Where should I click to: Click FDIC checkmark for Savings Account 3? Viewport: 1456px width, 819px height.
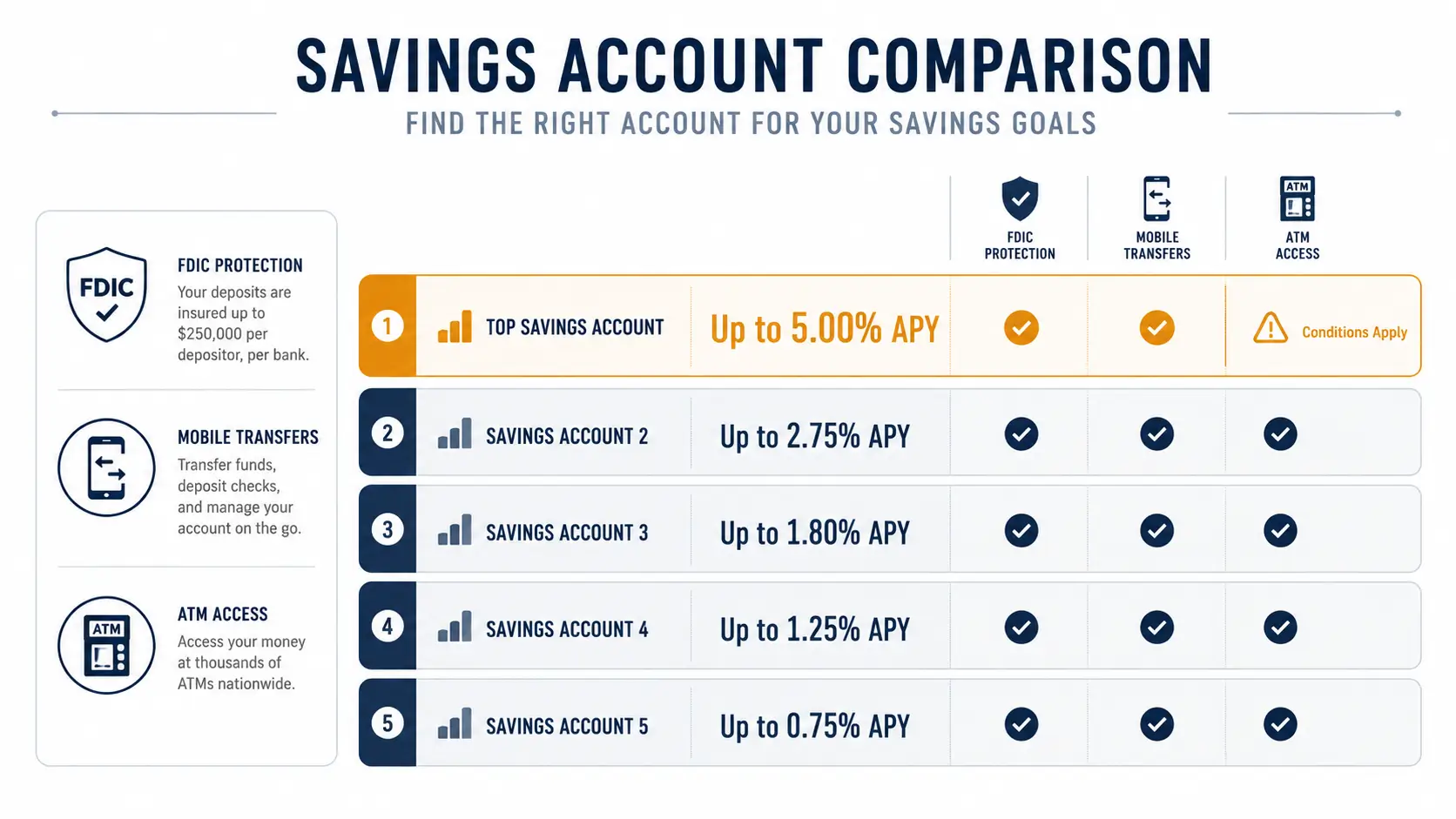pos(1021,530)
